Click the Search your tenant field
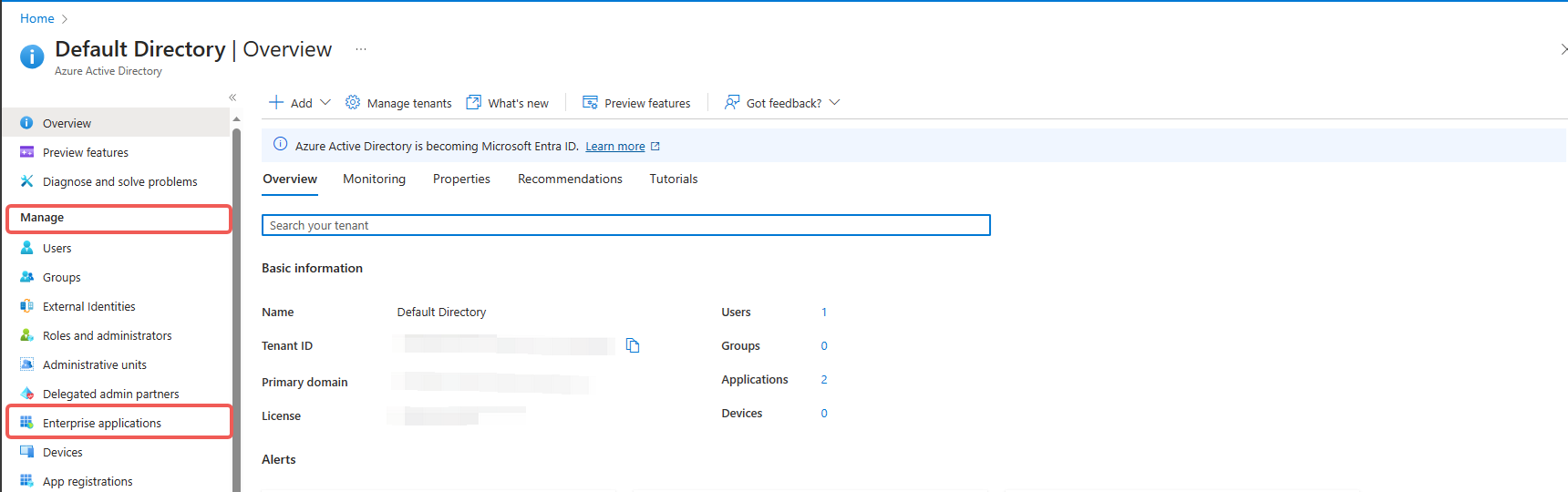1568x492 pixels. pyautogui.click(x=625, y=225)
